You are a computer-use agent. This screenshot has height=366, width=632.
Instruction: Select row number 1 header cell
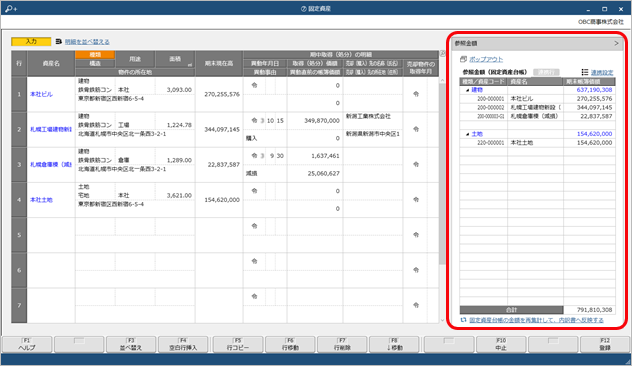pyautogui.click(x=19, y=94)
